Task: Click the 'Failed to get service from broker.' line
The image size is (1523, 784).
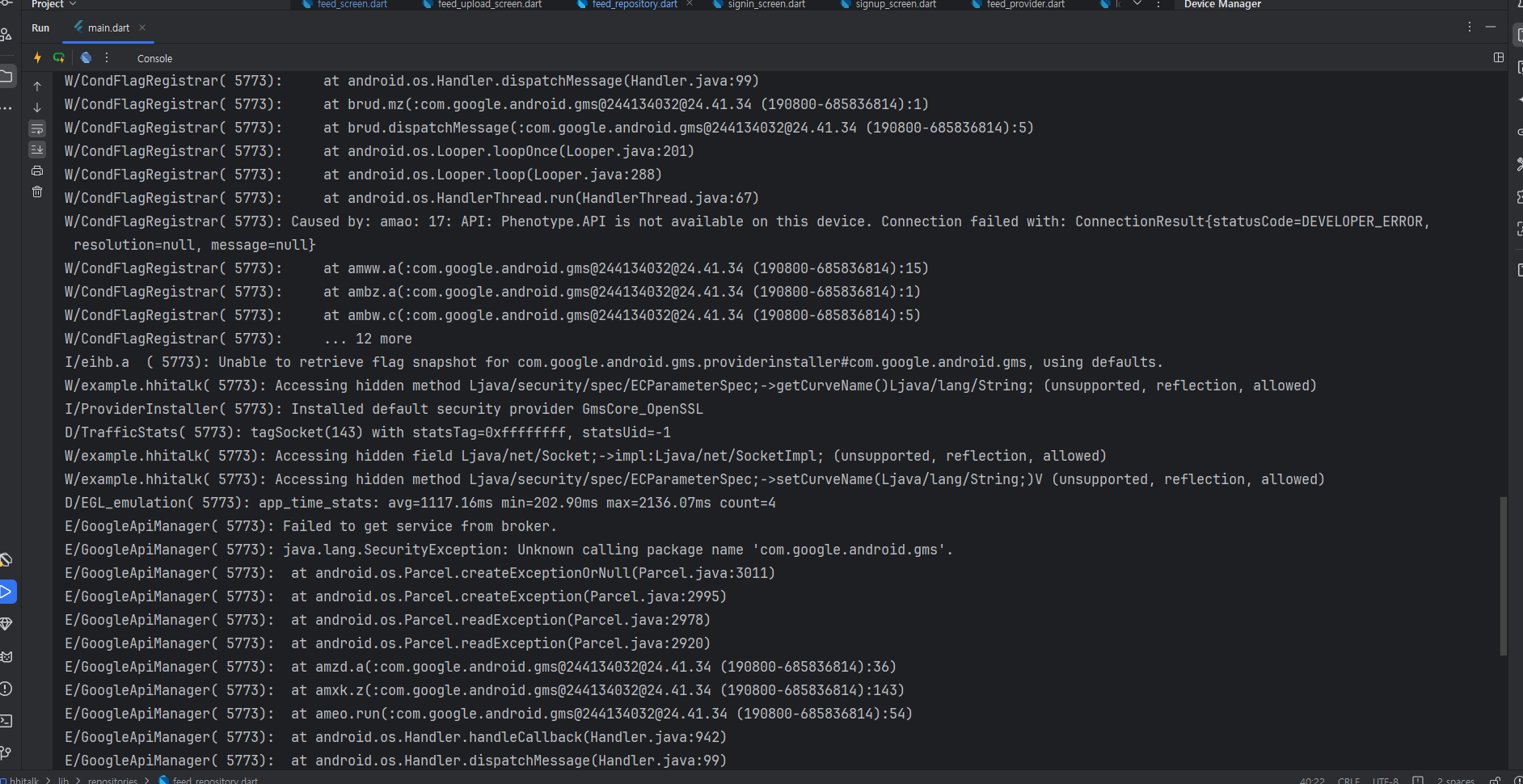Action: [x=310, y=526]
